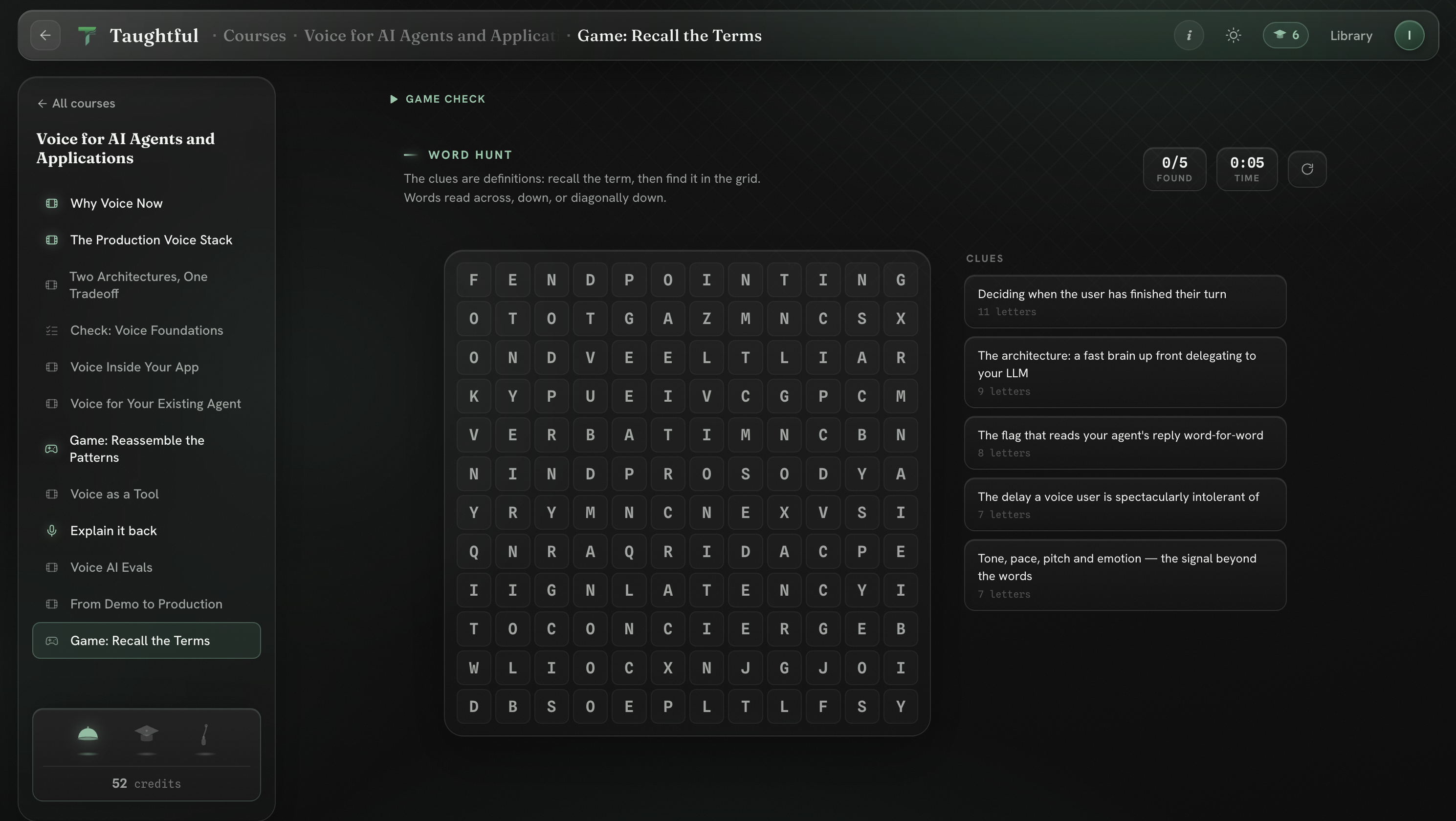Image resolution: width=1456 pixels, height=821 pixels.
Task: Click lesson icon beside Why Voice Now
Action: 51,203
